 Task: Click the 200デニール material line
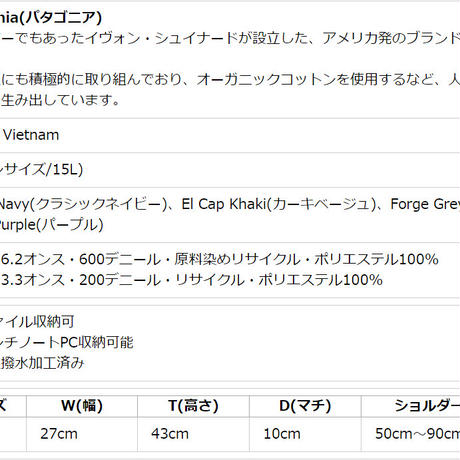[x=192, y=280]
